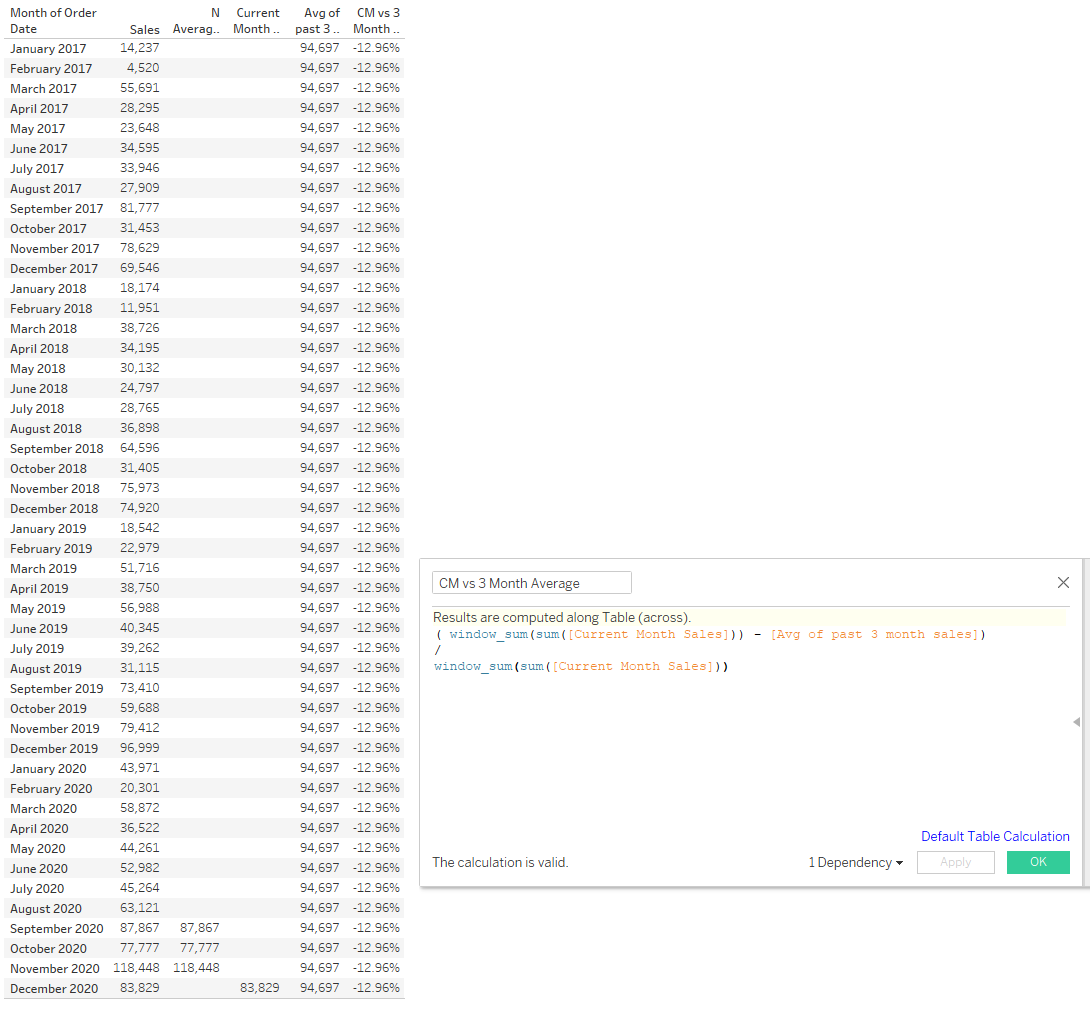Viewport: 1090px width, 1017px height.
Task: Click Sales value 81,777
Action: [140, 208]
